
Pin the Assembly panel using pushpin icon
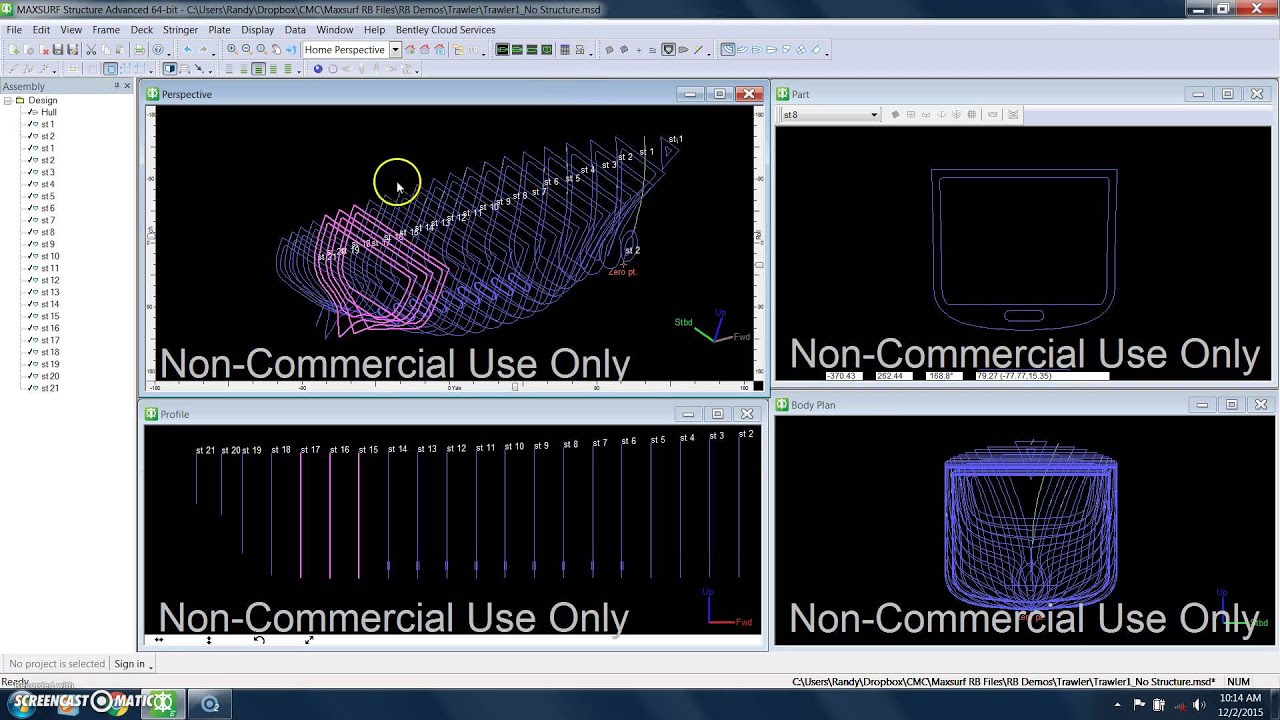click(116, 86)
